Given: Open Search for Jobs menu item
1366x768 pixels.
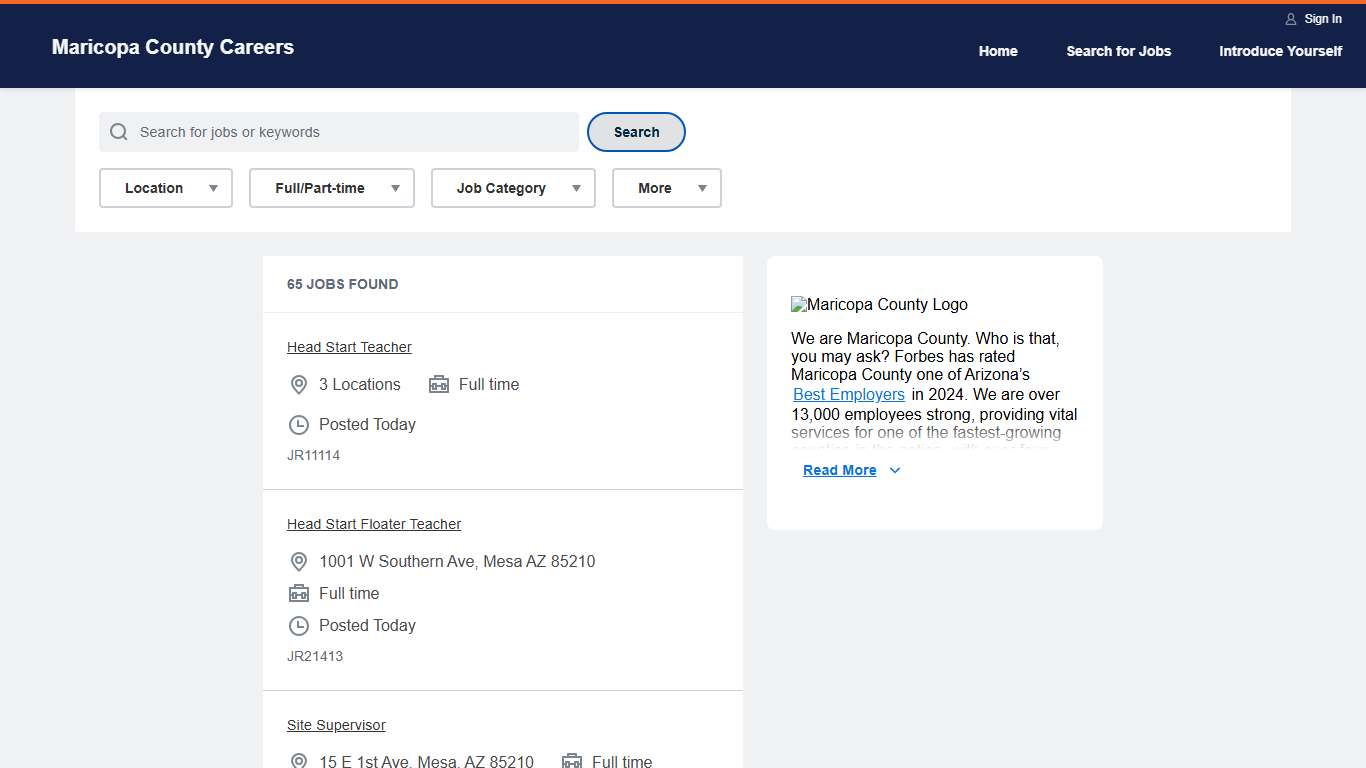Looking at the screenshot, I should pos(1118,51).
